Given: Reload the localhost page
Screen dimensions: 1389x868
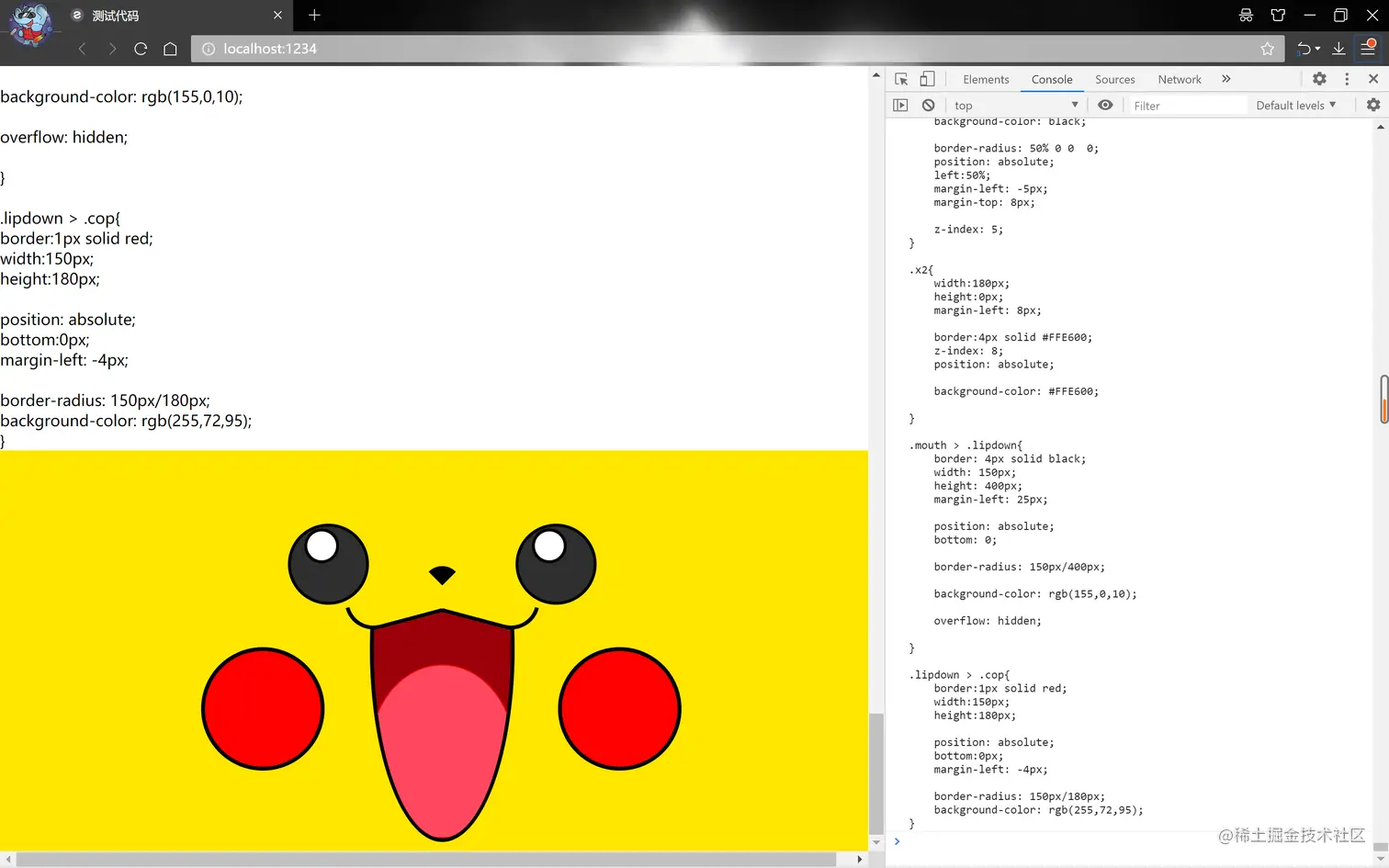Looking at the screenshot, I should pyautogui.click(x=141, y=49).
